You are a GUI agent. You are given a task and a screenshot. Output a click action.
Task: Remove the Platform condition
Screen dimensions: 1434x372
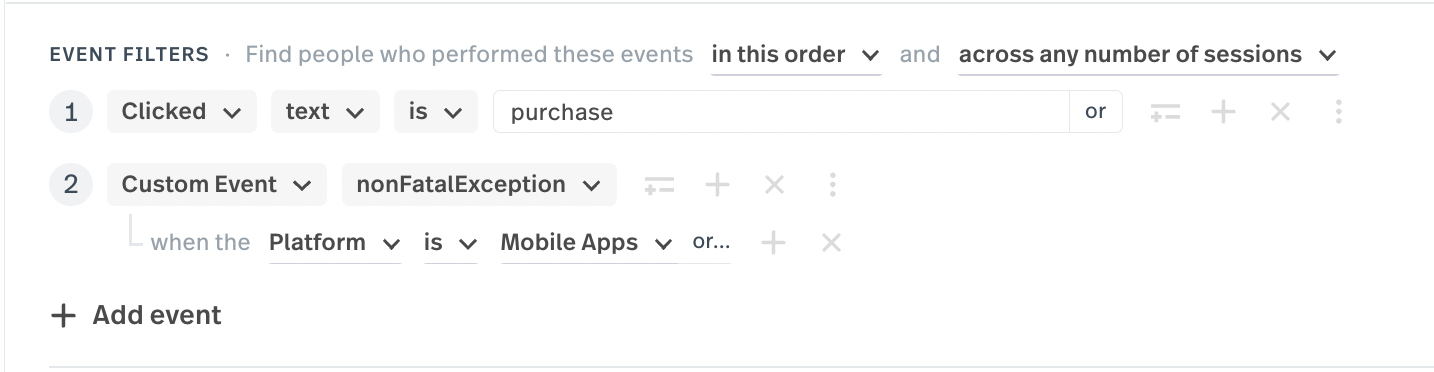pyautogui.click(x=831, y=243)
